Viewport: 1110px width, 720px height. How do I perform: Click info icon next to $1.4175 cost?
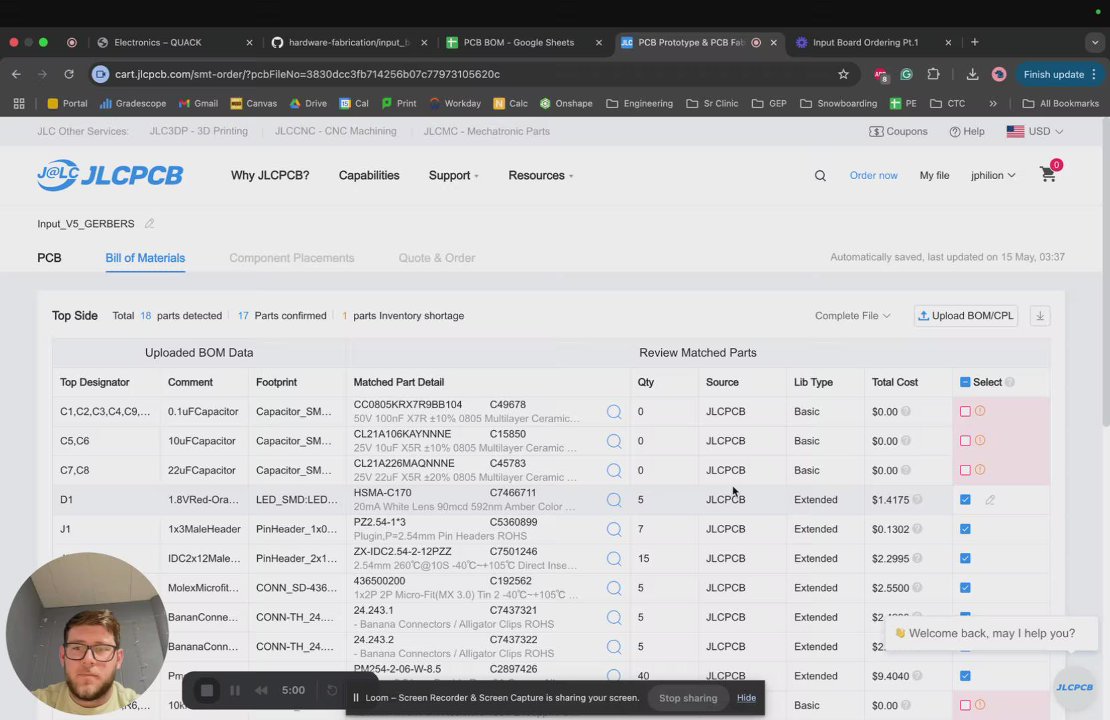tap(917, 499)
